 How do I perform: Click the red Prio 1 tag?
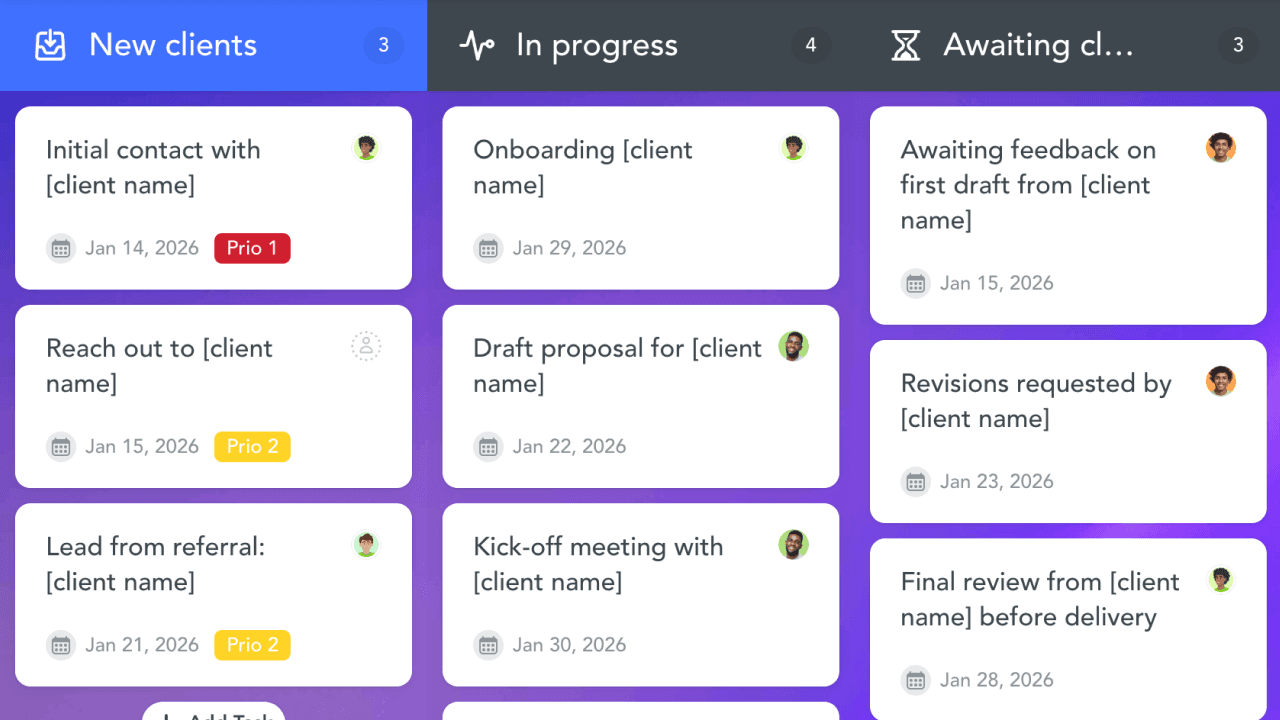coord(252,248)
